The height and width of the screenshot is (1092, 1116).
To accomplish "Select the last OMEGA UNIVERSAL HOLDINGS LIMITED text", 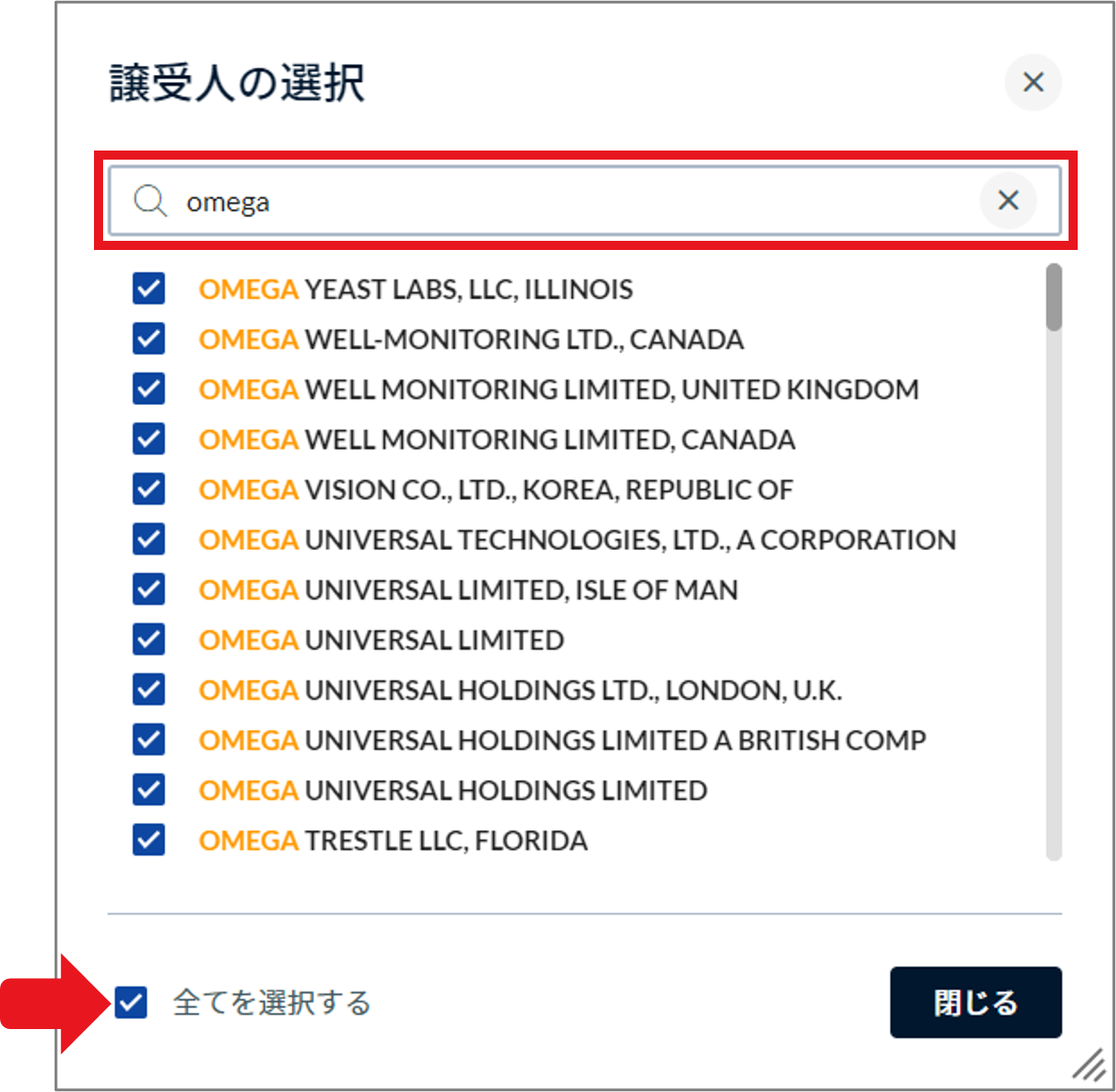I will 453,790.
